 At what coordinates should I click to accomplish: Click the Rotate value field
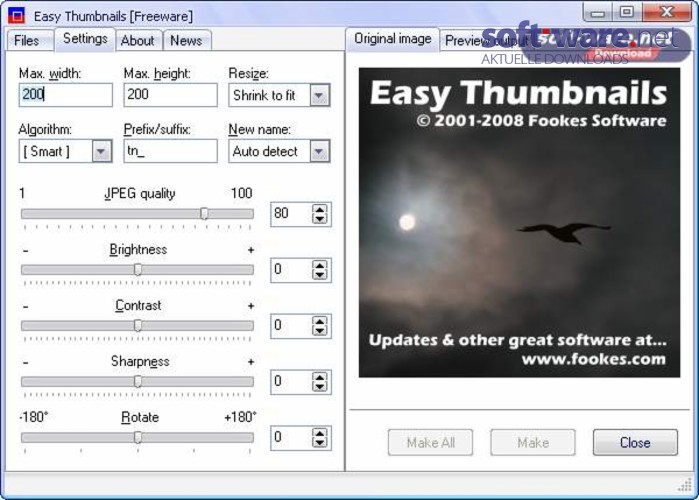[x=291, y=438]
